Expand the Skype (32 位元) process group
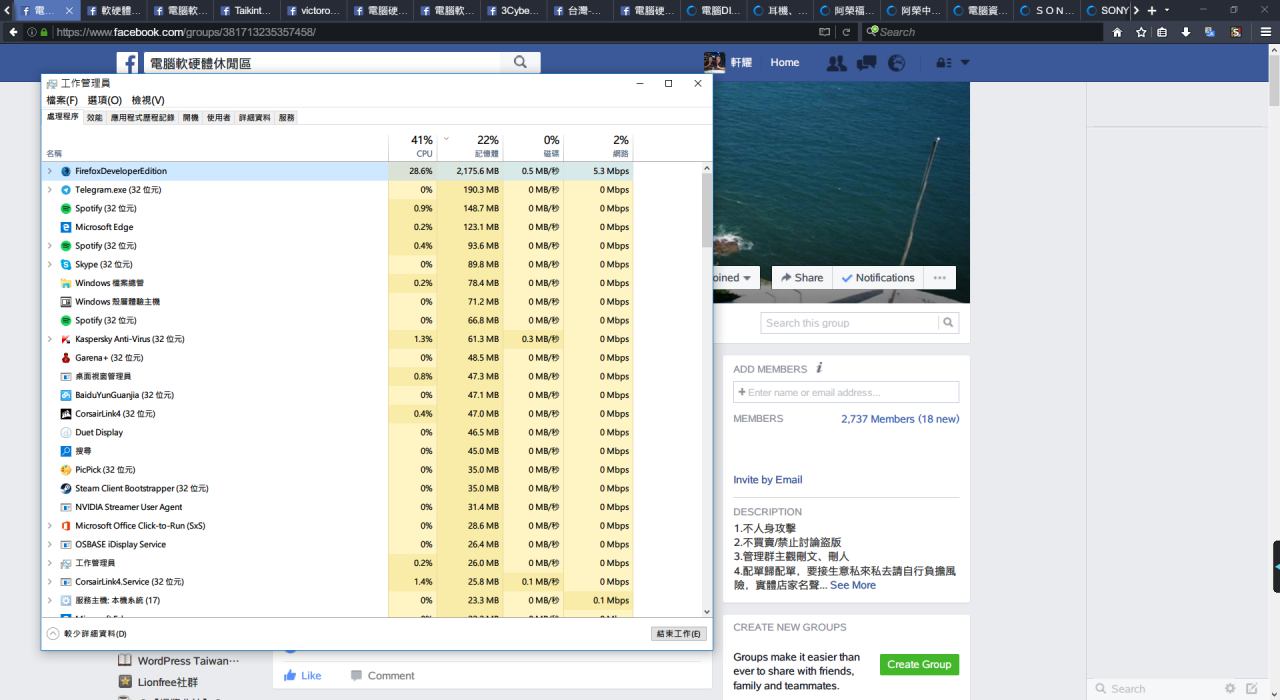 point(50,265)
